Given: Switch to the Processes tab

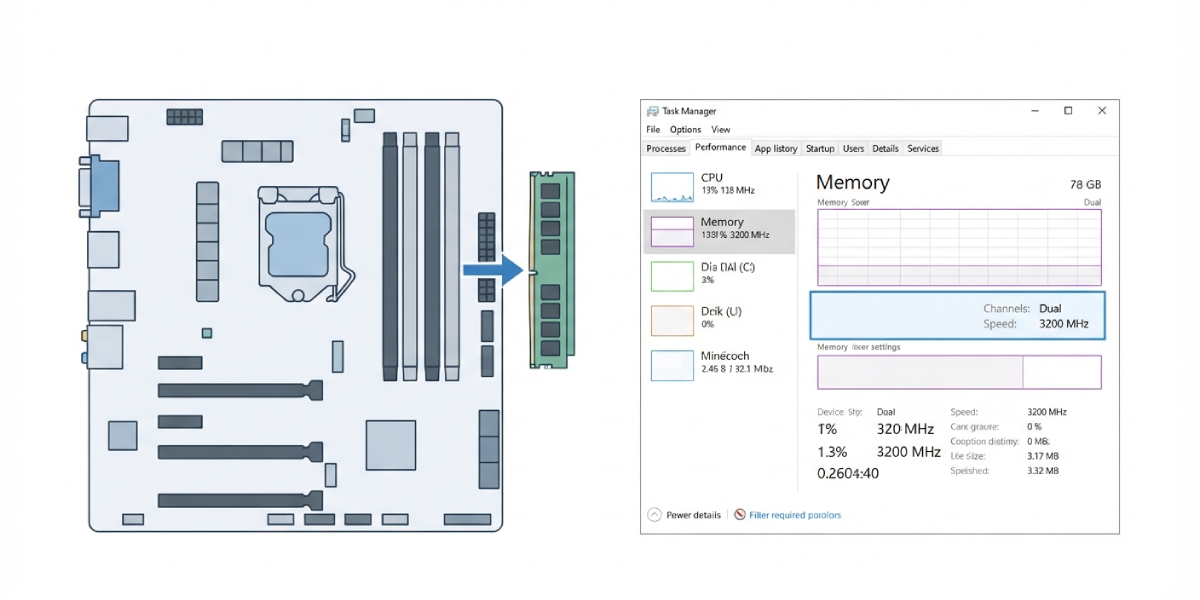Looking at the screenshot, I should (666, 149).
